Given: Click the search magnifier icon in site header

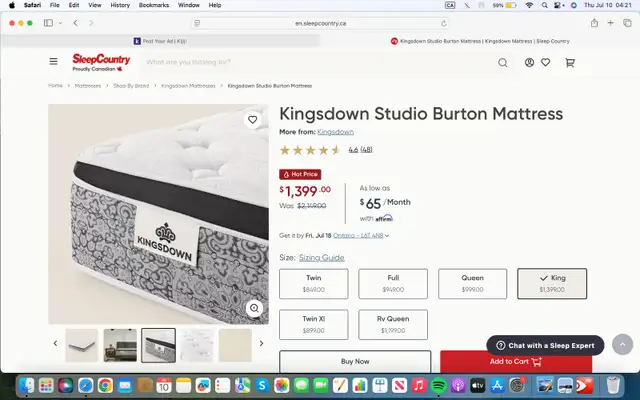Looking at the screenshot, I should coord(503,62).
